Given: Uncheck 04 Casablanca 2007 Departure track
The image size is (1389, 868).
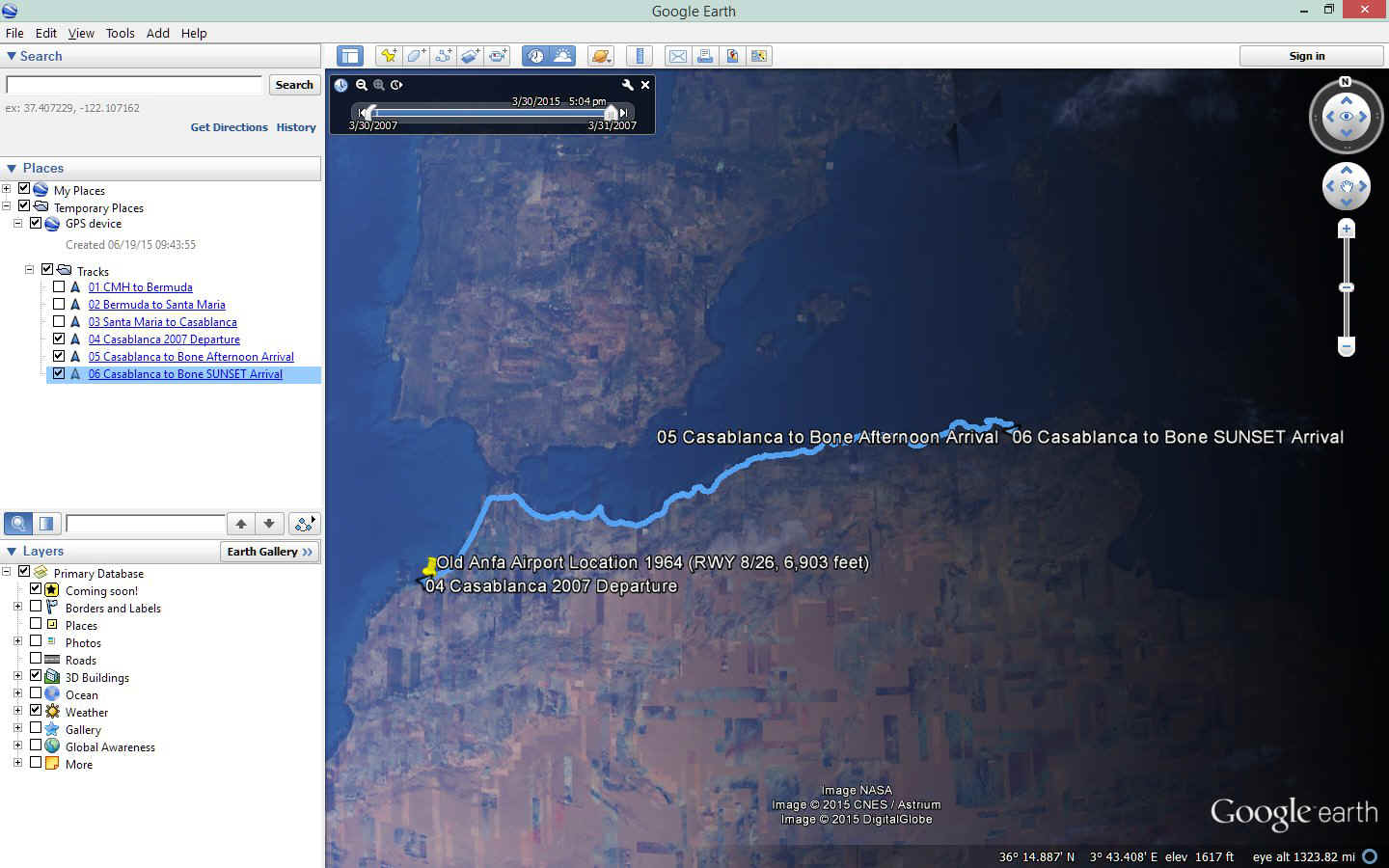Looking at the screenshot, I should point(59,339).
